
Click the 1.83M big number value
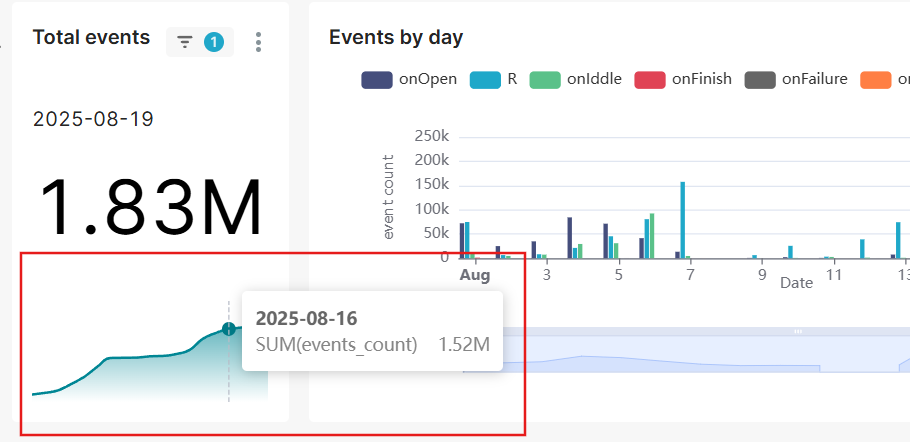[151, 208]
